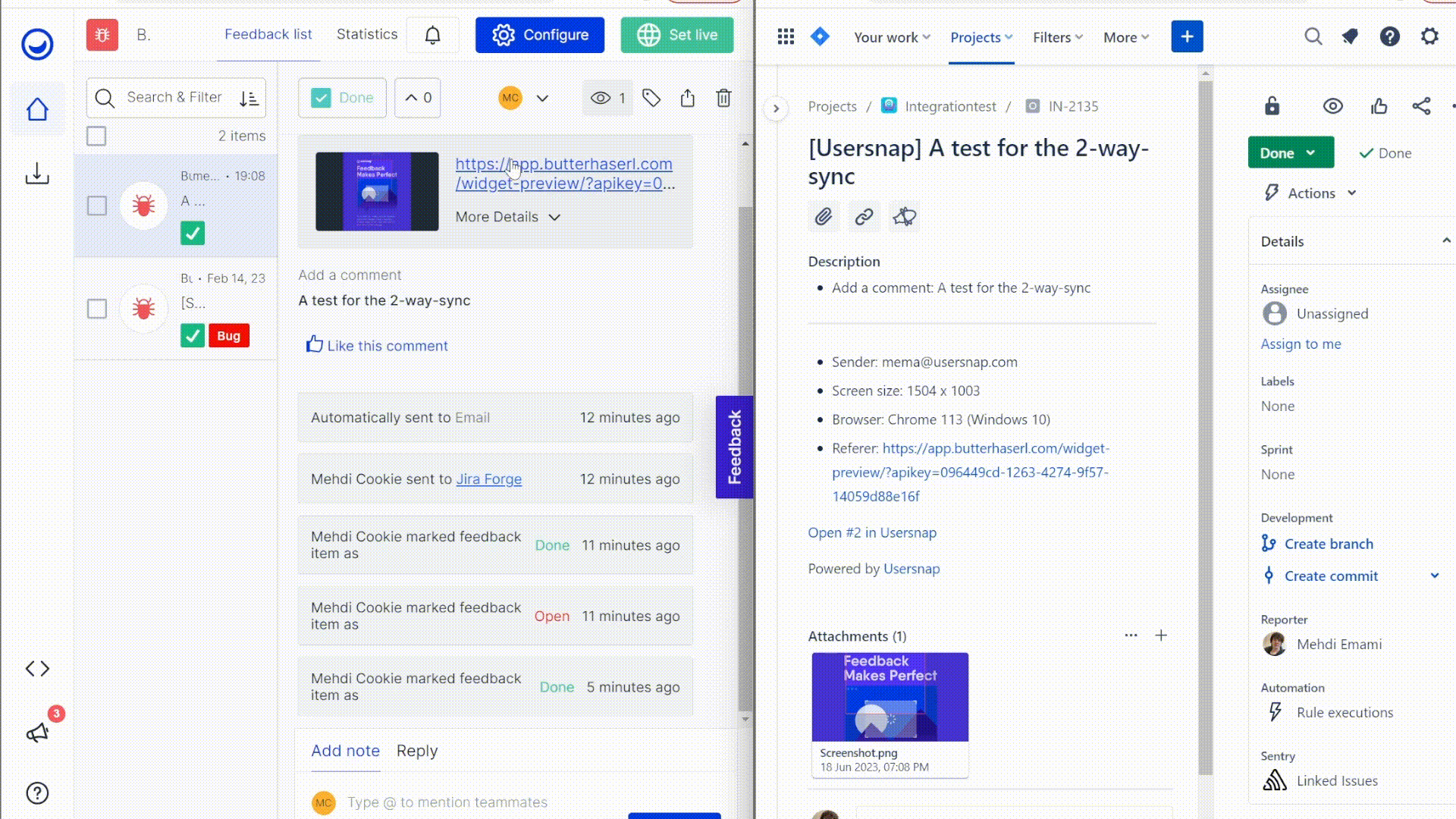Open the Actions dropdown
Screen dimensions: 1456x819
1310,193
